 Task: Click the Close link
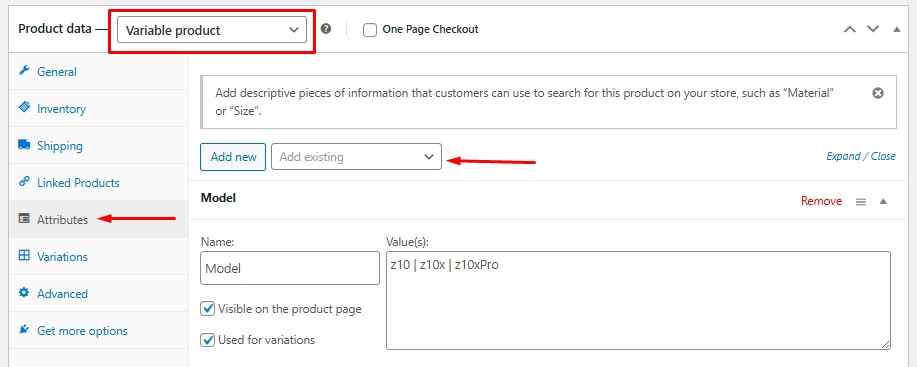(x=883, y=156)
